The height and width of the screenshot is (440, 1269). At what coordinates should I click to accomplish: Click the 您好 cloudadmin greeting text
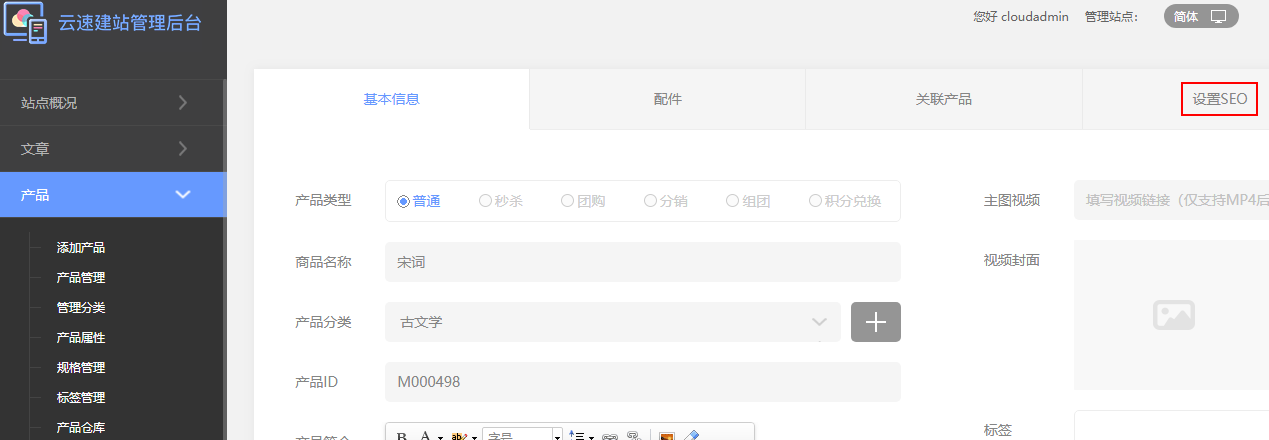click(1021, 17)
